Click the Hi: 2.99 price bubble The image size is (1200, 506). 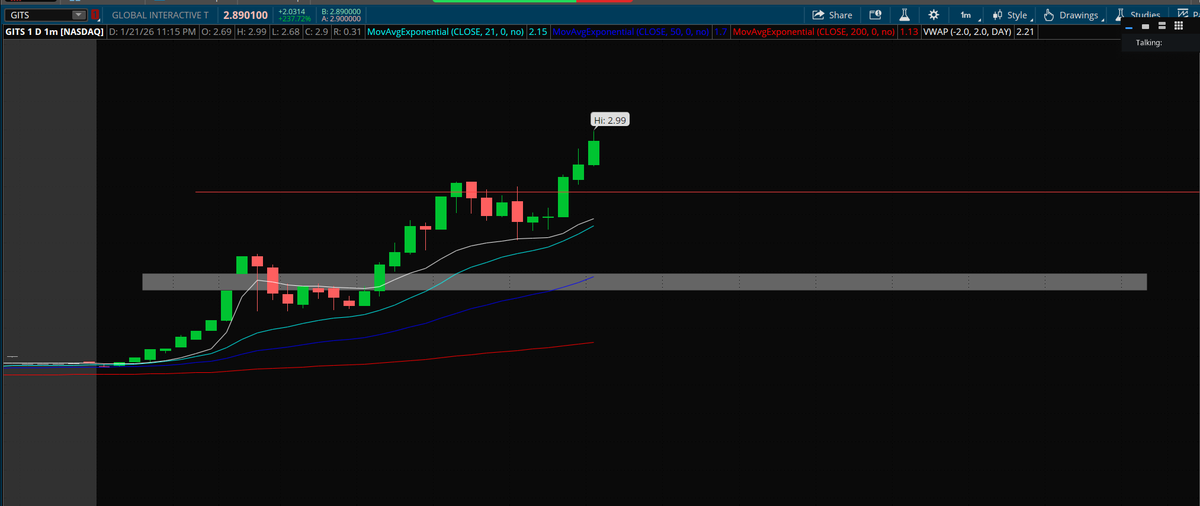click(610, 120)
